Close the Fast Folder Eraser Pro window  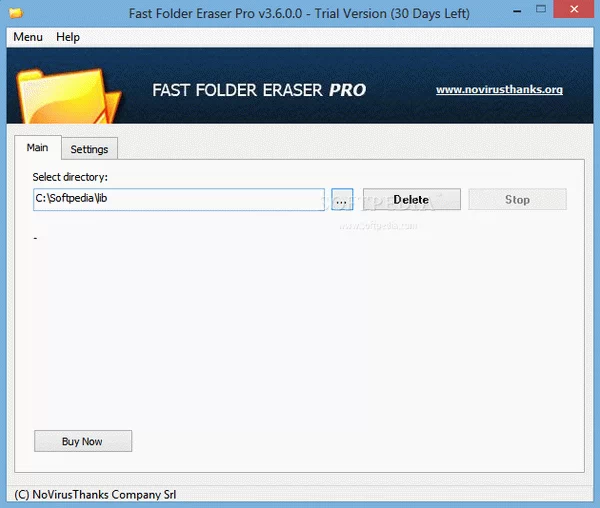point(574,9)
